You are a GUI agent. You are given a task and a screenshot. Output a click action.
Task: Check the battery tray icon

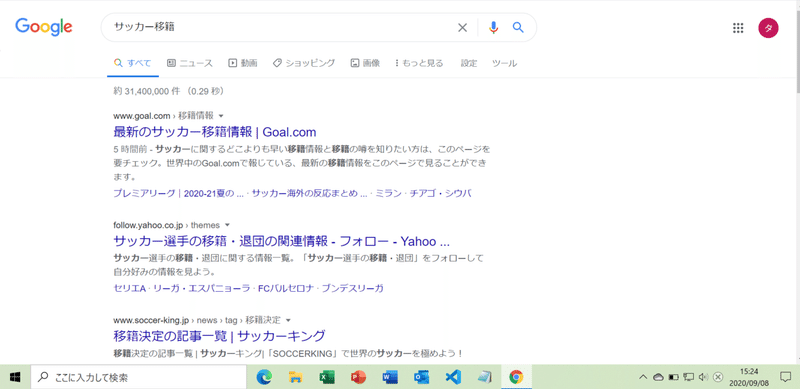point(673,377)
